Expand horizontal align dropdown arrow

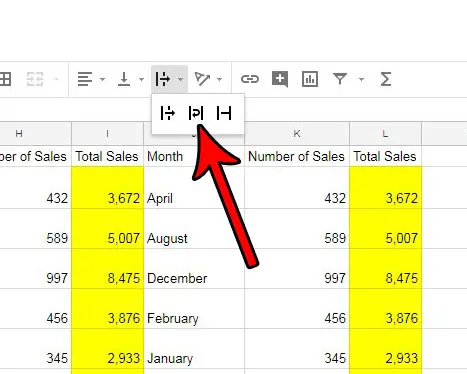(x=102, y=79)
